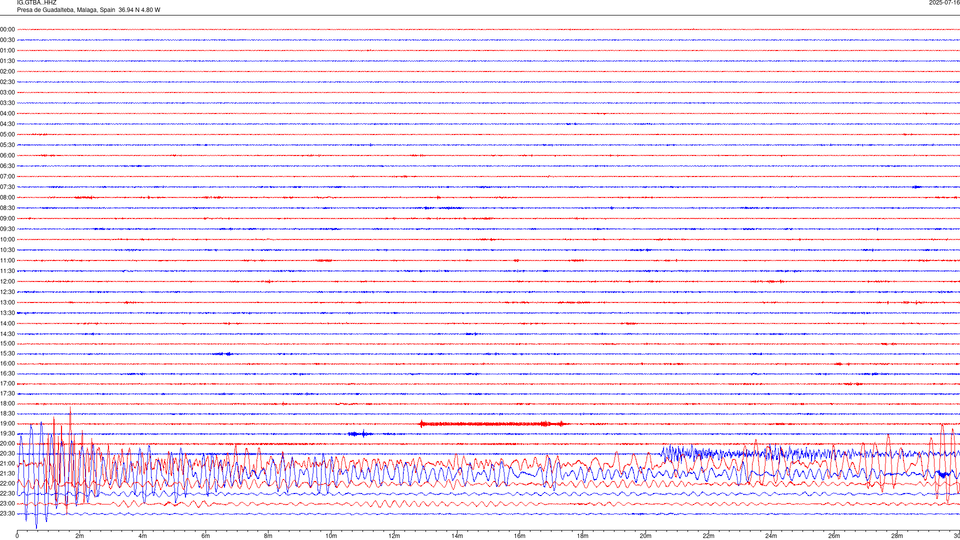
Task: Click the 18m minute axis tick
Action: pos(582,536)
